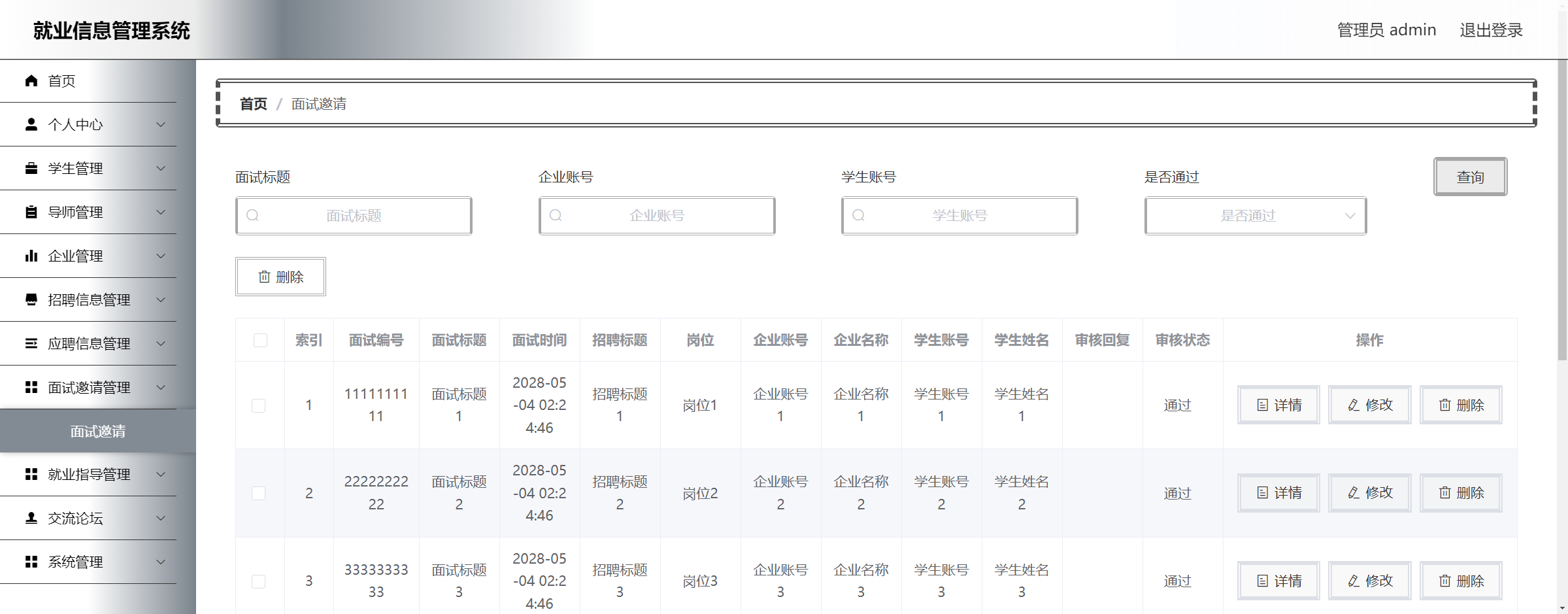Expand 系统管理 using its chevron

click(161, 562)
